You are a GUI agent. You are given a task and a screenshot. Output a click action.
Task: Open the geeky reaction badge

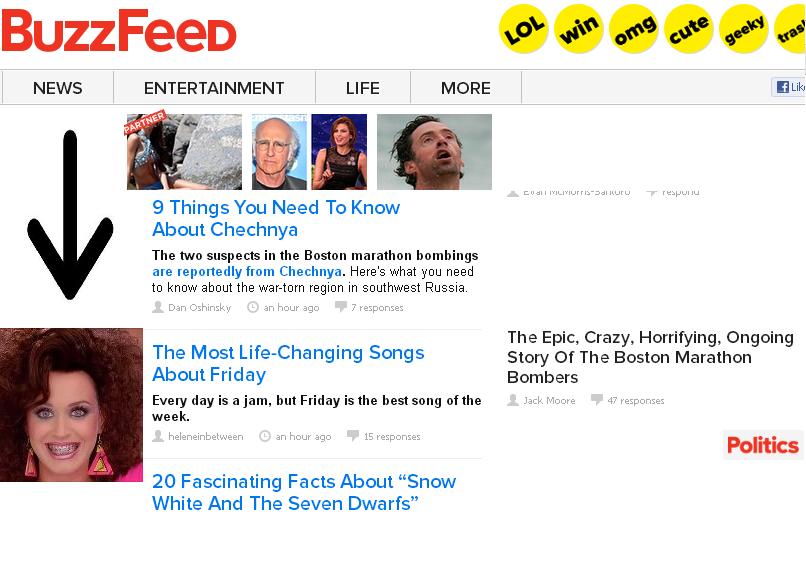[x=744, y=29]
